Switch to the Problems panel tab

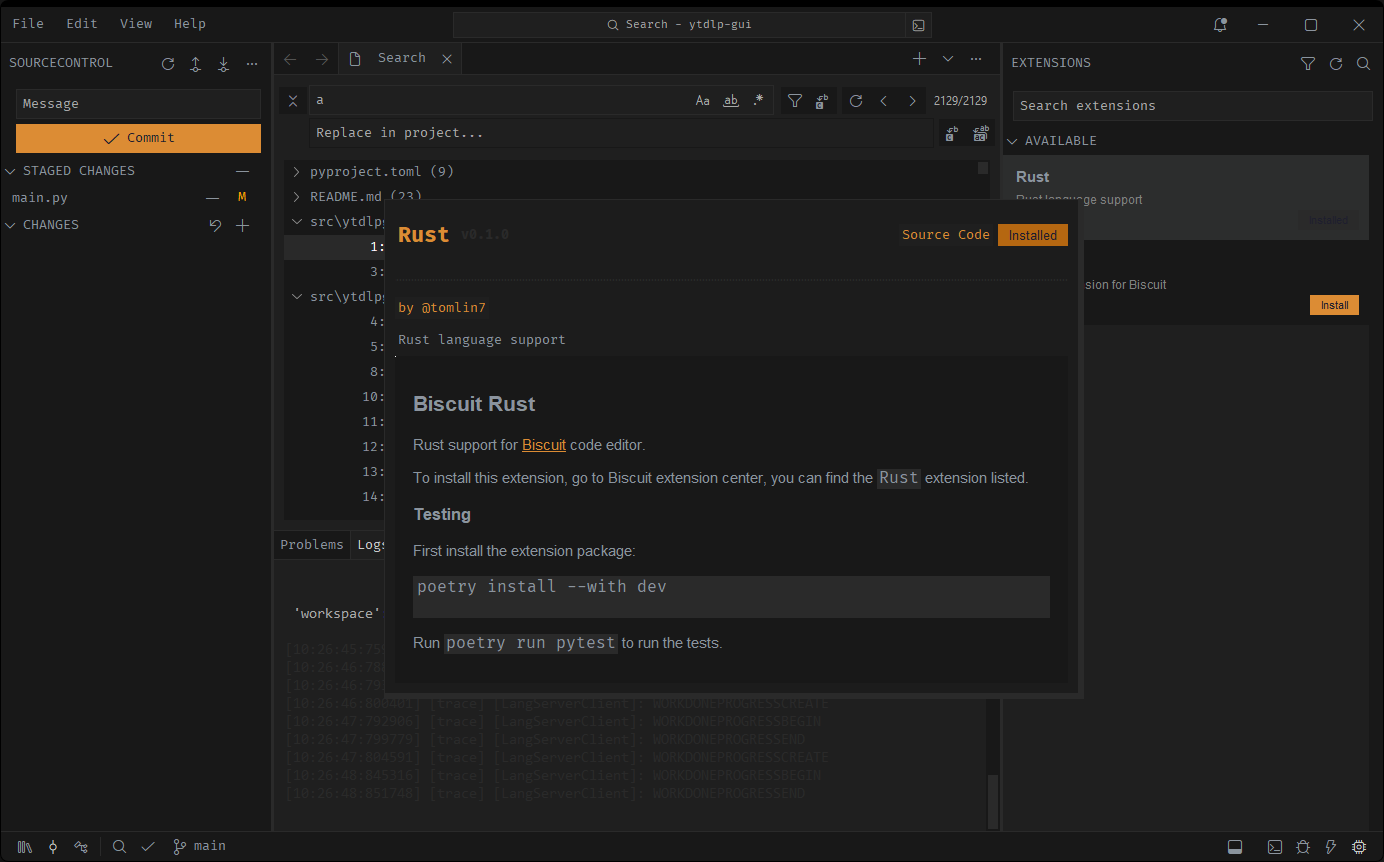click(x=312, y=545)
